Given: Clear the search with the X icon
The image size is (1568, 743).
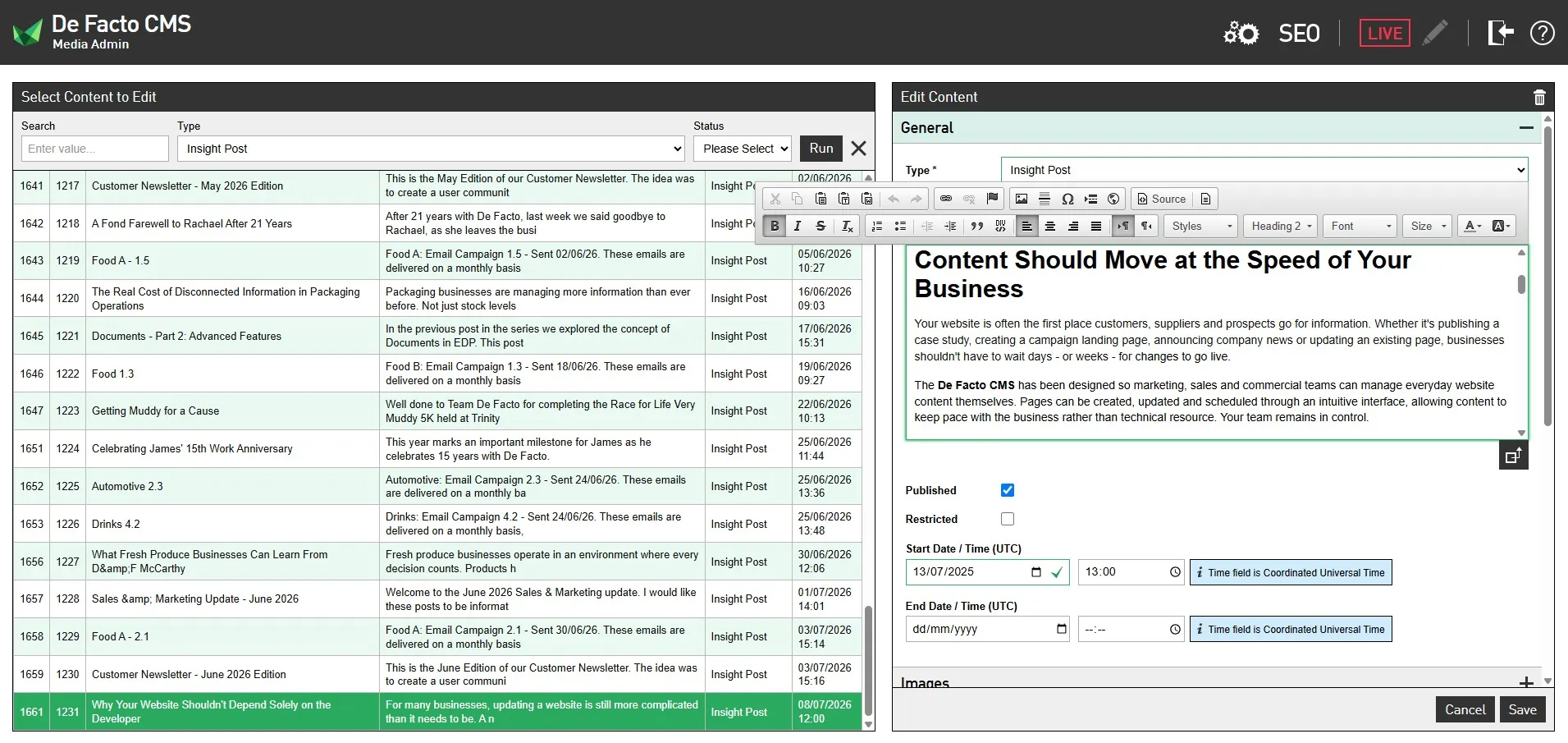Looking at the screenshot, I should [x=858, y=149].
